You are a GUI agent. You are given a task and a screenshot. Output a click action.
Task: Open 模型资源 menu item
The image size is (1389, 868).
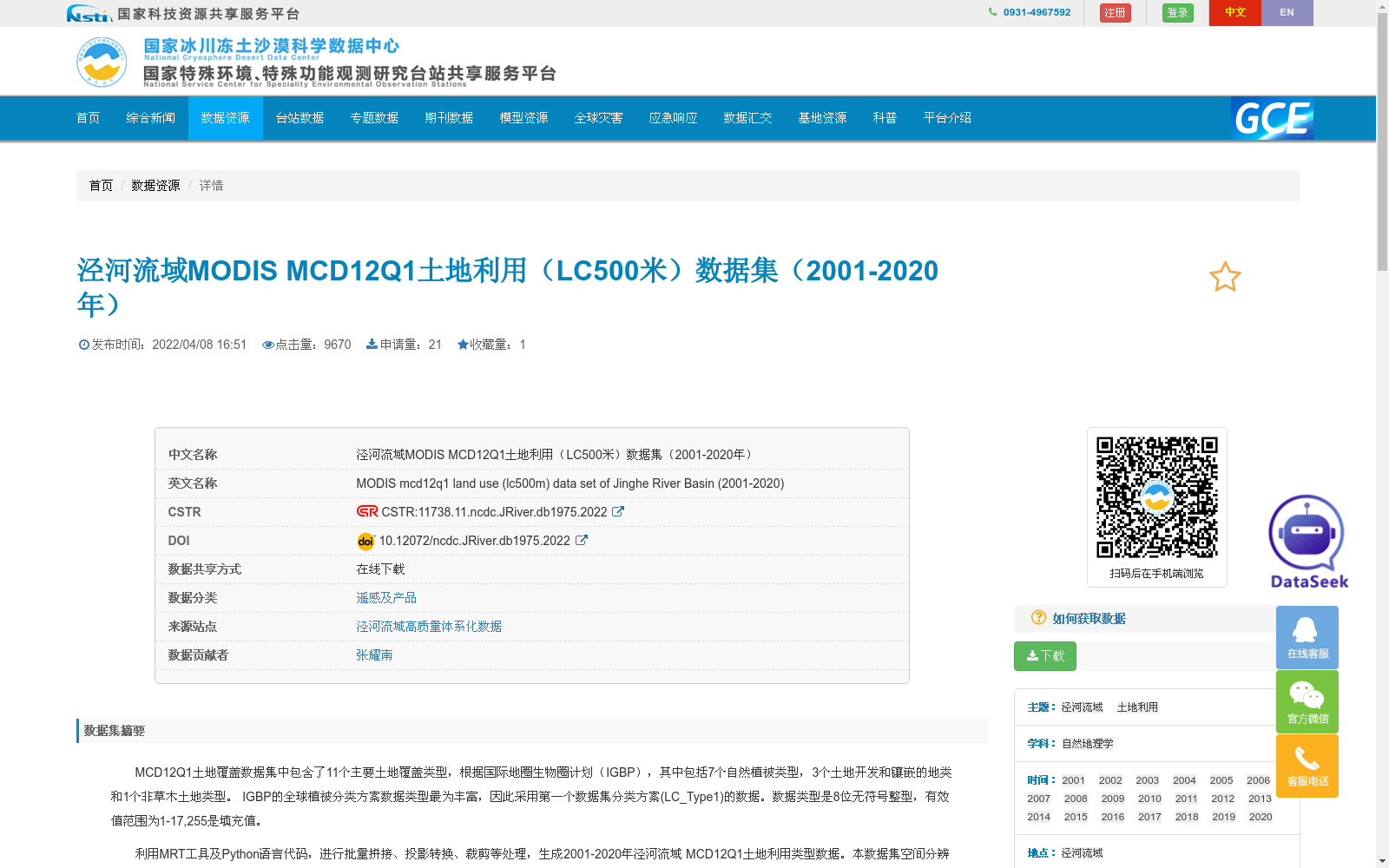coord(524,118)
